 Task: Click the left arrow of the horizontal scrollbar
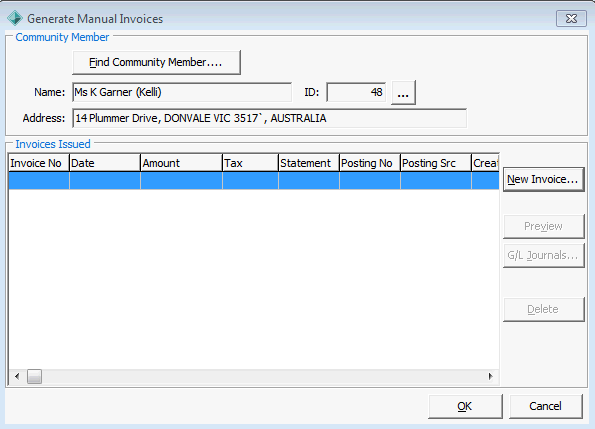pos(17,377)
